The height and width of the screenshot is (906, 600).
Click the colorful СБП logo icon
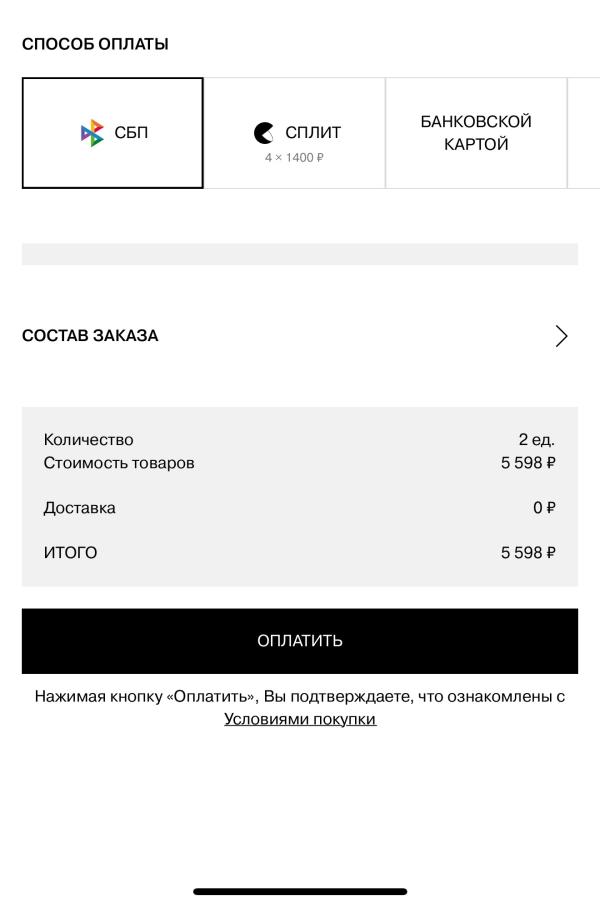point(92,133)
